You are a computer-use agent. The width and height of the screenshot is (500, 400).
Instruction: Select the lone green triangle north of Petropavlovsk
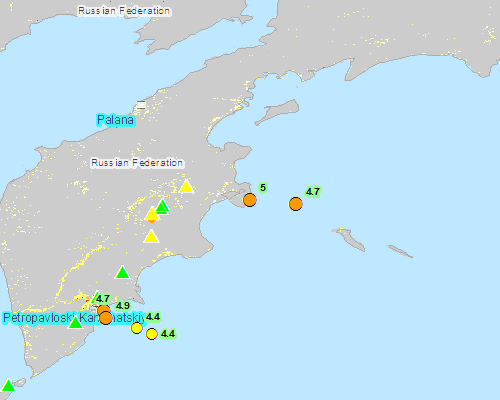tap(122, 273)
